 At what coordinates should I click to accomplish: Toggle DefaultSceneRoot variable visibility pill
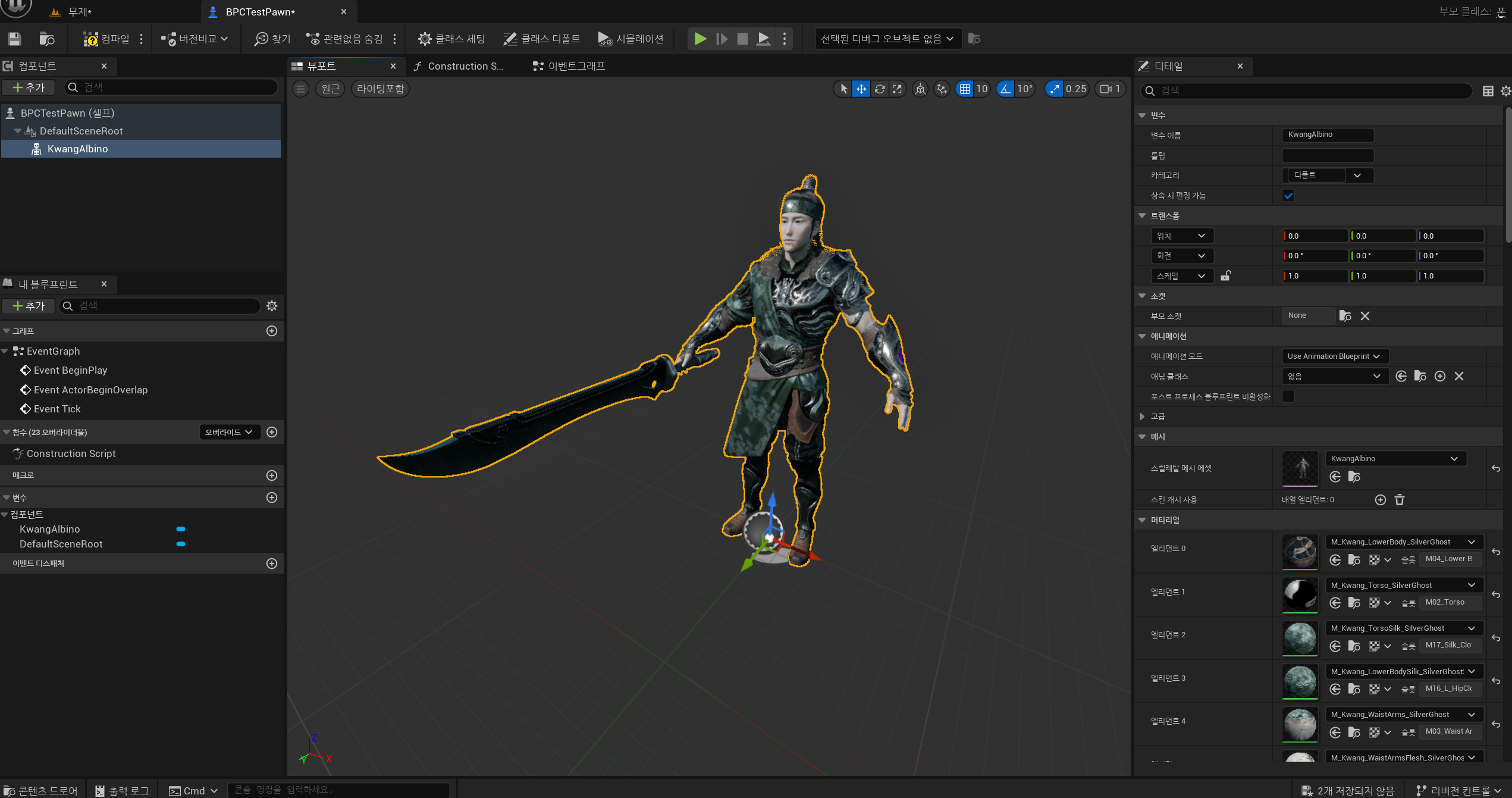pyautogui.click(x=181, y=544)
